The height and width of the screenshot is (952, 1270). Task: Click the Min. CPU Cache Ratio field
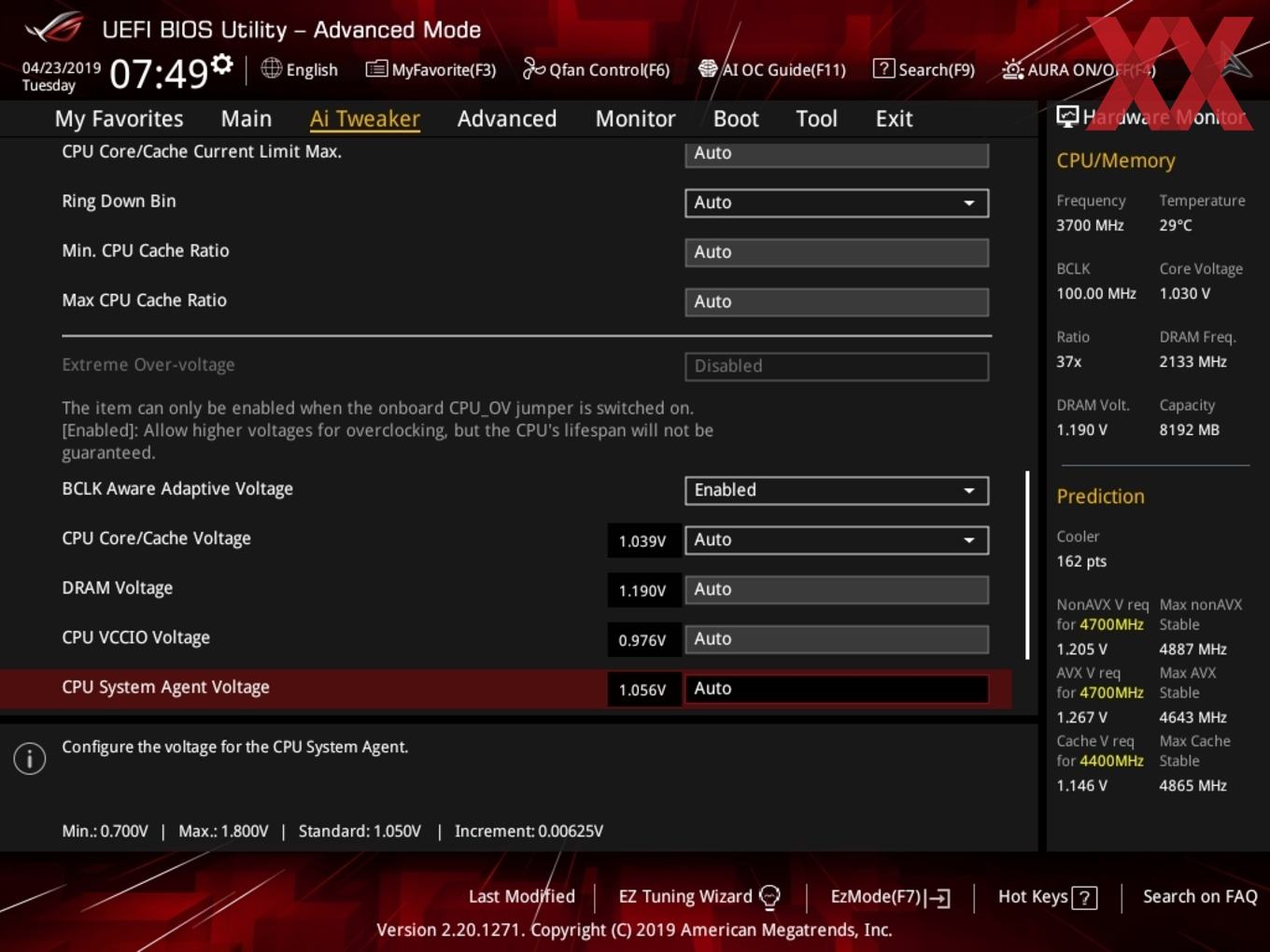[837, 252]
